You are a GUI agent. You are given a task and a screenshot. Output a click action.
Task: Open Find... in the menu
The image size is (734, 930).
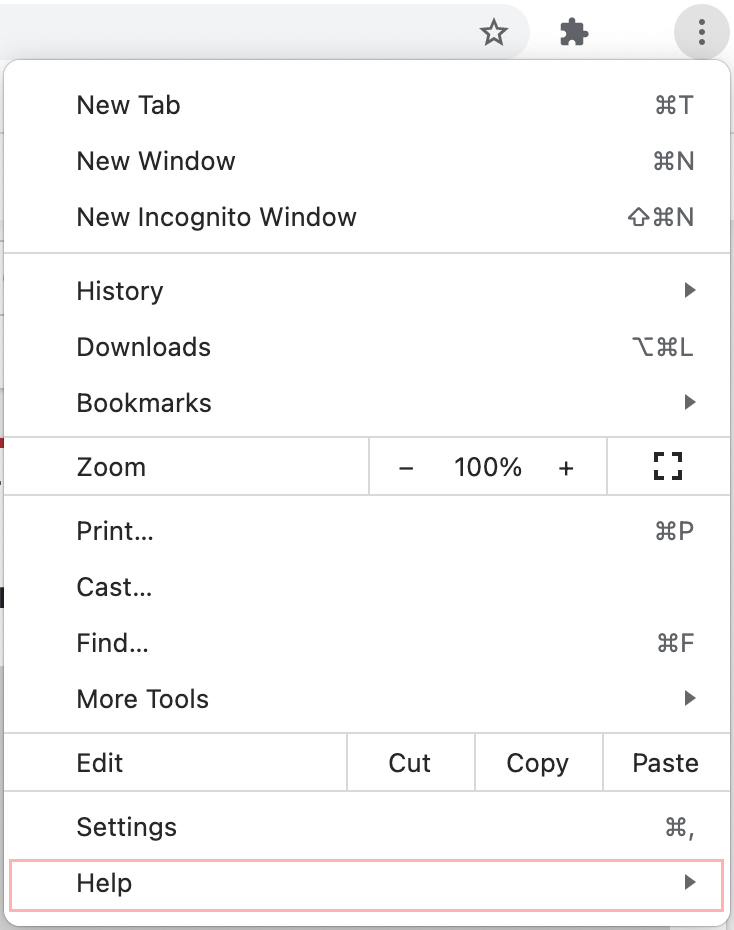tap(112, 643)
